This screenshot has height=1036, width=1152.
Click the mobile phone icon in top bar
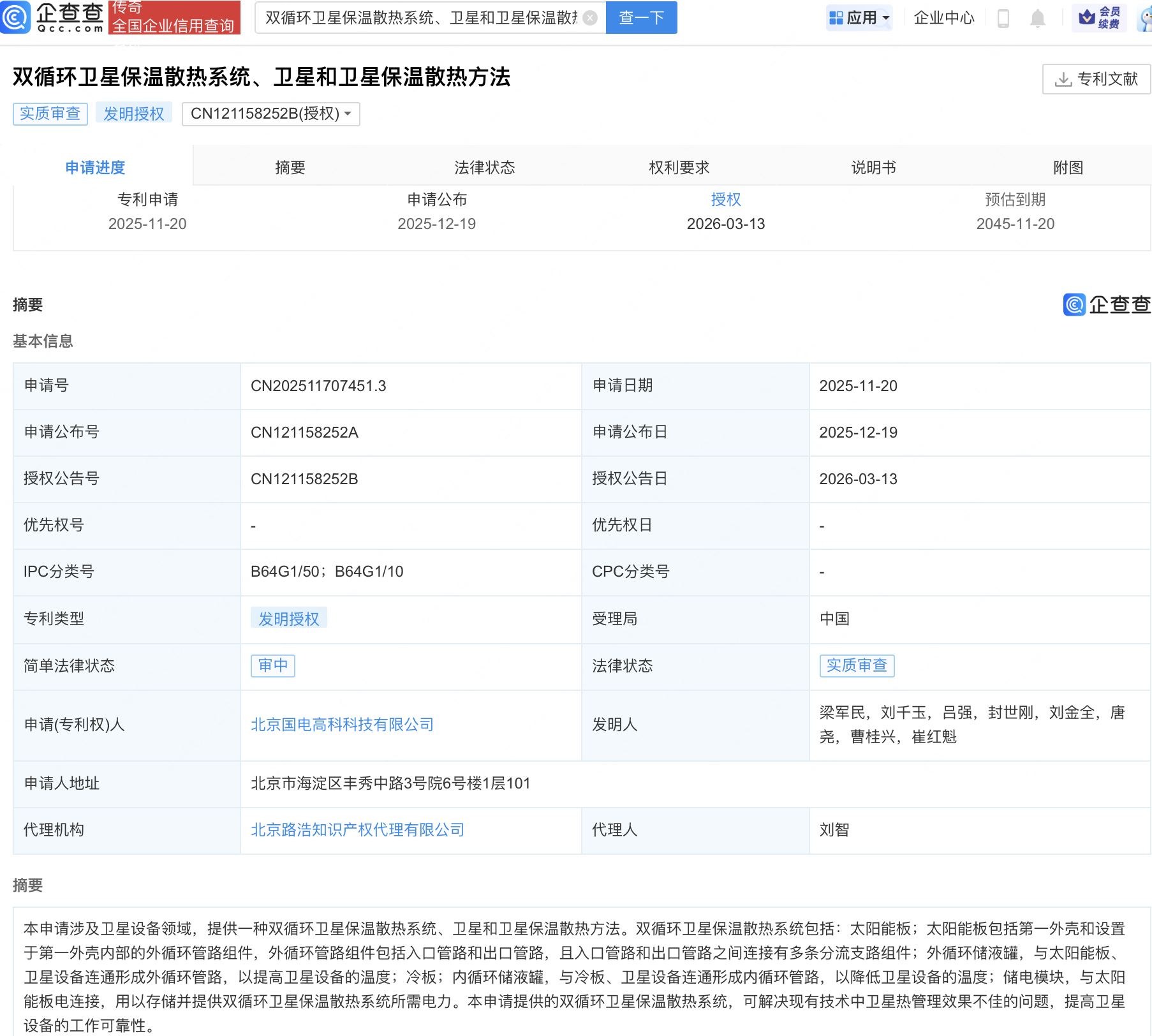(x=1003, y=18)
